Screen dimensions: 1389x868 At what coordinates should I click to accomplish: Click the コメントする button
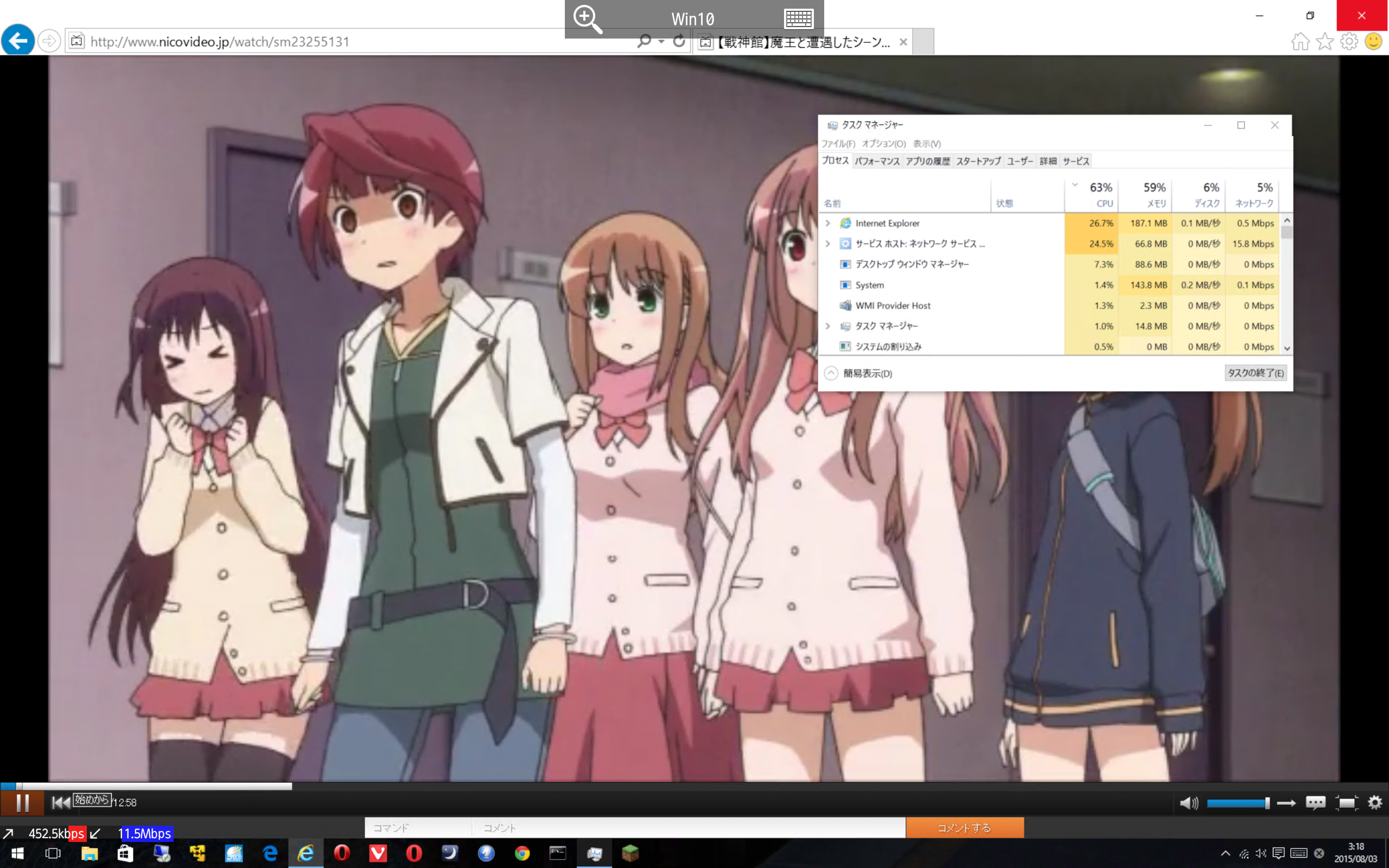(964, 828)
